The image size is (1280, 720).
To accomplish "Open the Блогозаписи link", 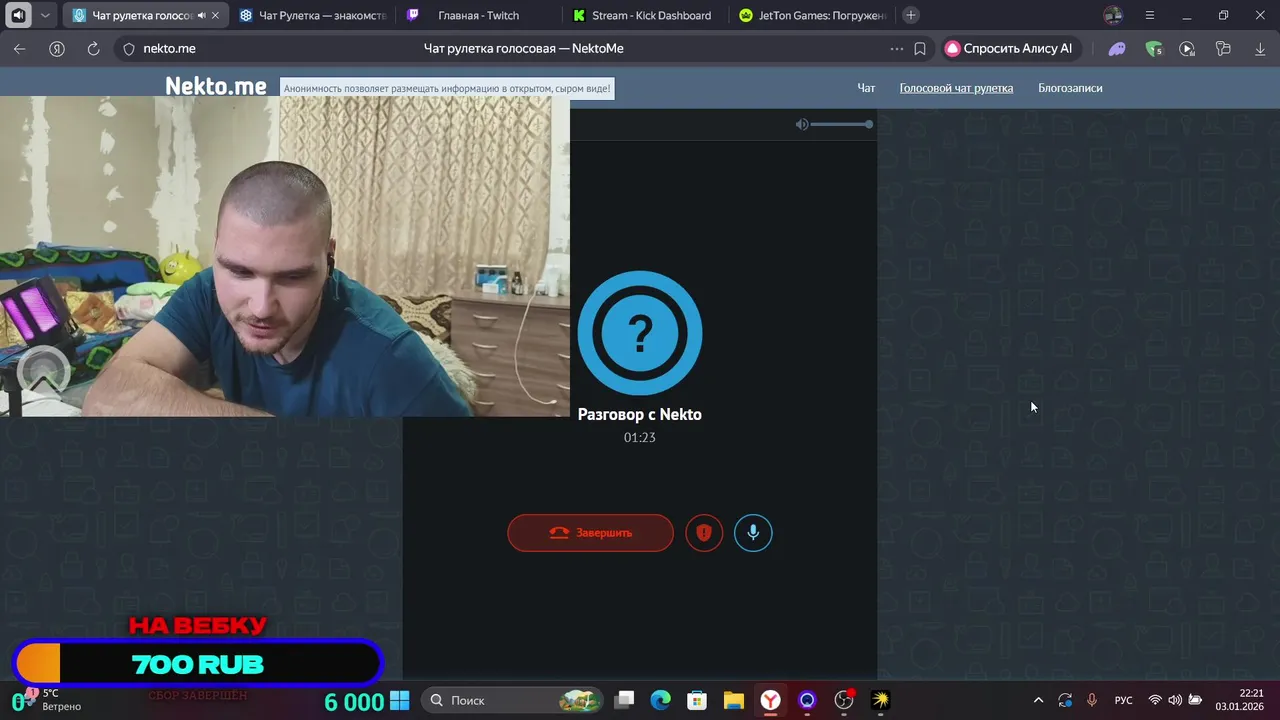I will pyautogui.click(x=1070, y=88).
